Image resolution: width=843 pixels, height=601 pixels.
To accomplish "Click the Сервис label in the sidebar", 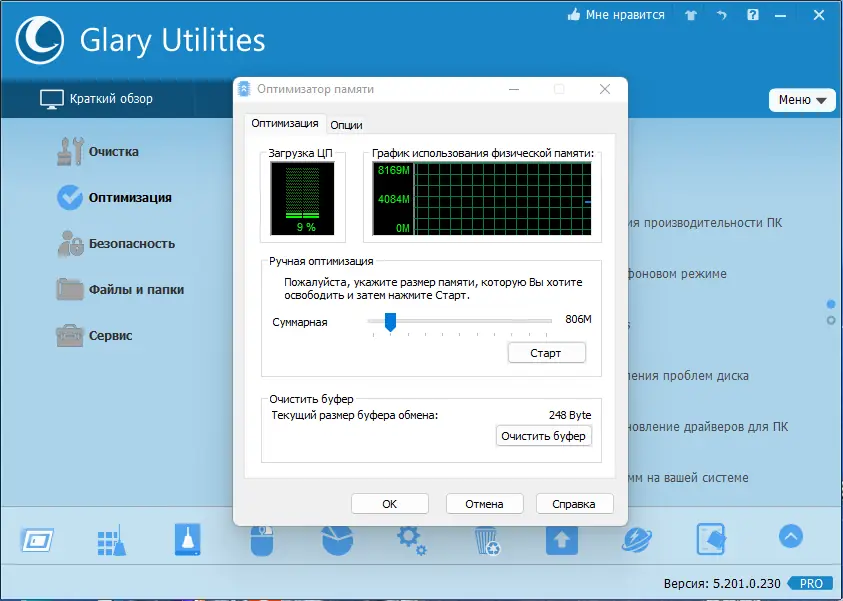I will coord(110,335).
